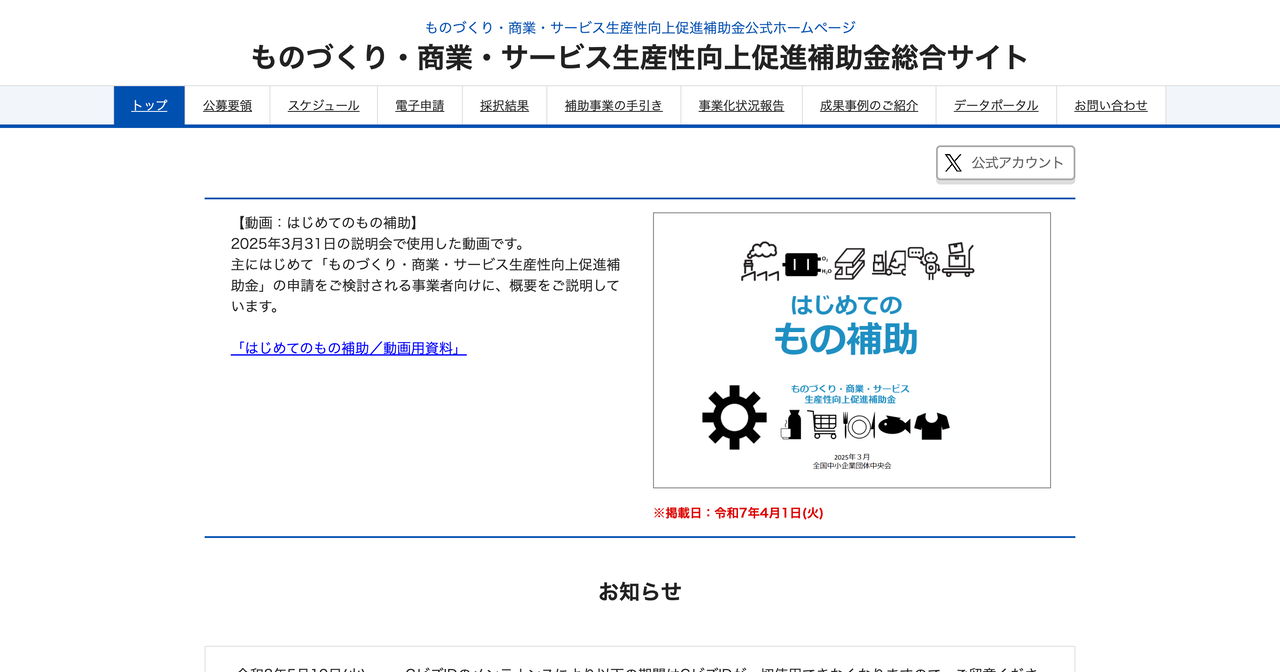Open 事業化状況報告 menu item
The height and width of the screenshot is (672, 1280).
click(x=741, y=105)
